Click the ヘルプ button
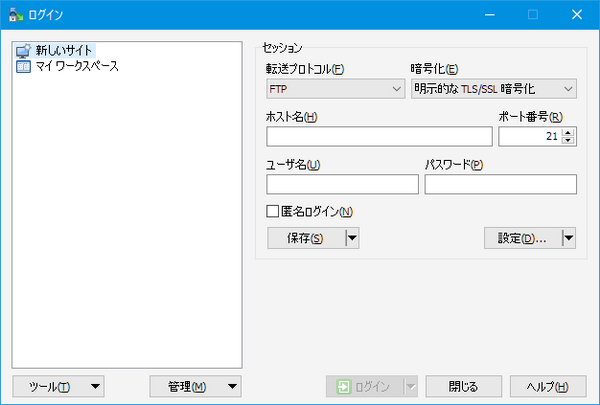600x405 pixels. tap(548, 387)
